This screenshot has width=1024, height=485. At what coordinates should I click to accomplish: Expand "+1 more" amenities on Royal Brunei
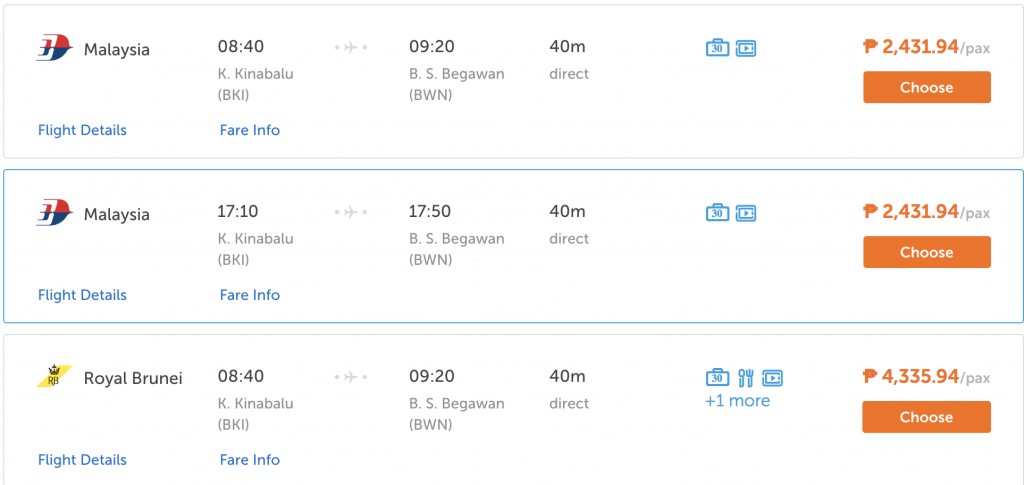coord(737,401)
